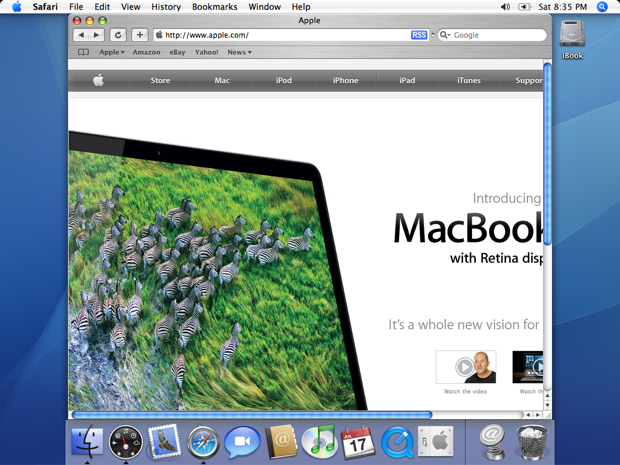Viewport: 620px width, 465px height.
Task: Expand the Apple bookmarks bar folder
Action: (112, 52)
